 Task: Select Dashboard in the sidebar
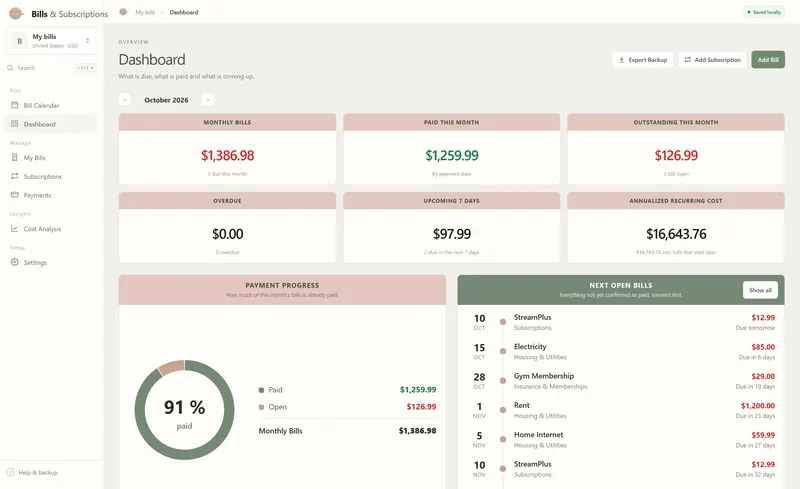pos(52,124)
